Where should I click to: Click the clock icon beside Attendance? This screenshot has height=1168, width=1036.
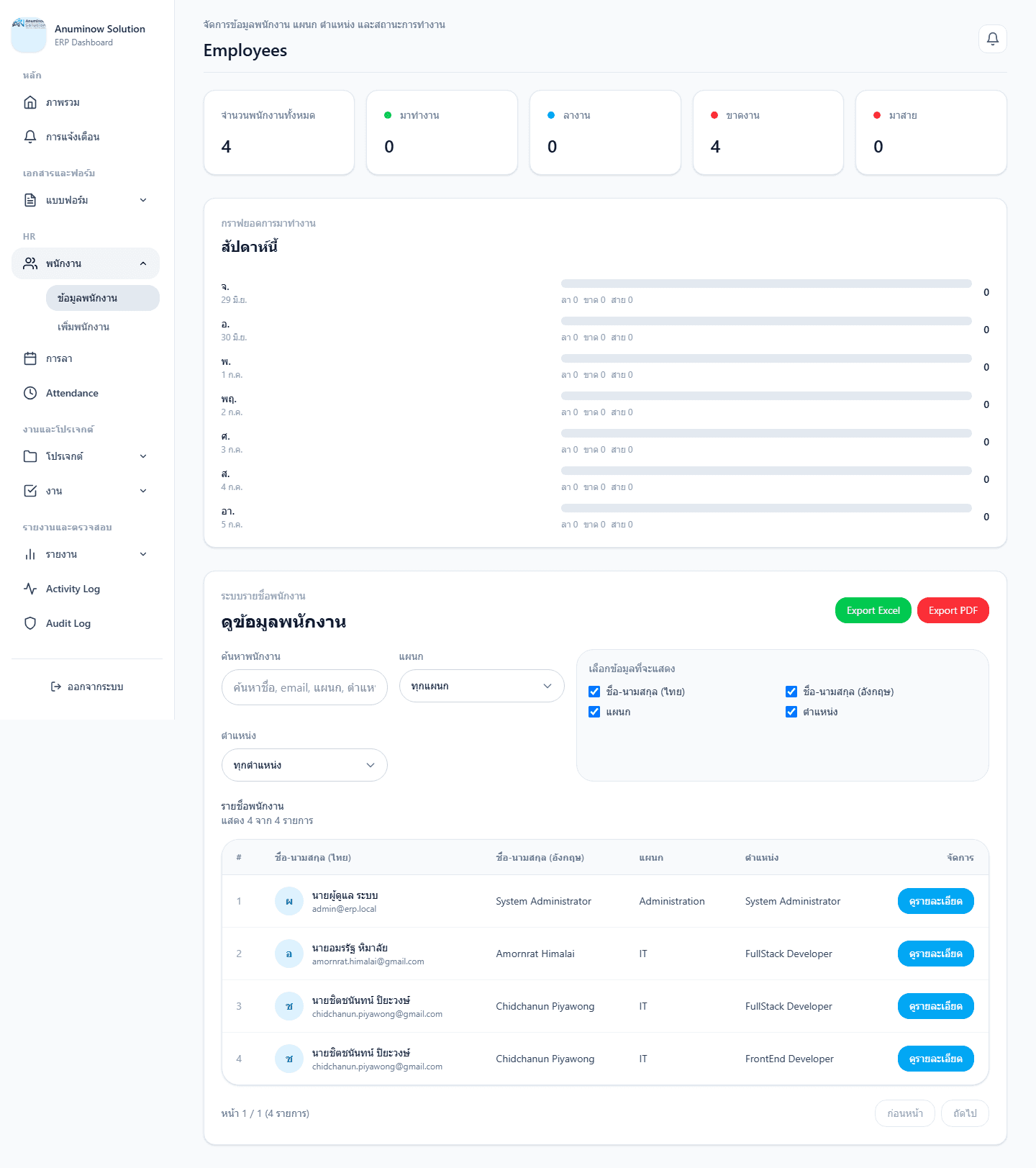click(30, 393)
